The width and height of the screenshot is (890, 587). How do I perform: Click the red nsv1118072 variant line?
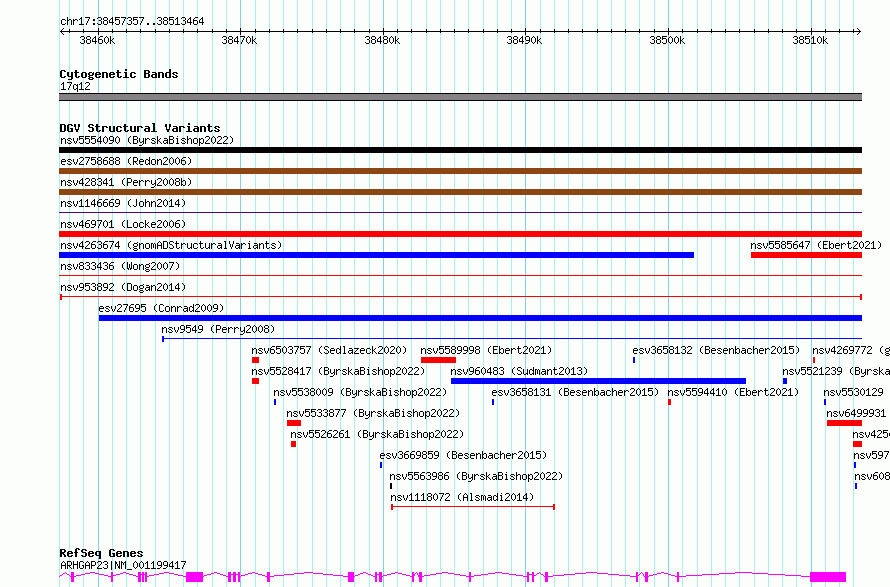[x=473, y=506]
